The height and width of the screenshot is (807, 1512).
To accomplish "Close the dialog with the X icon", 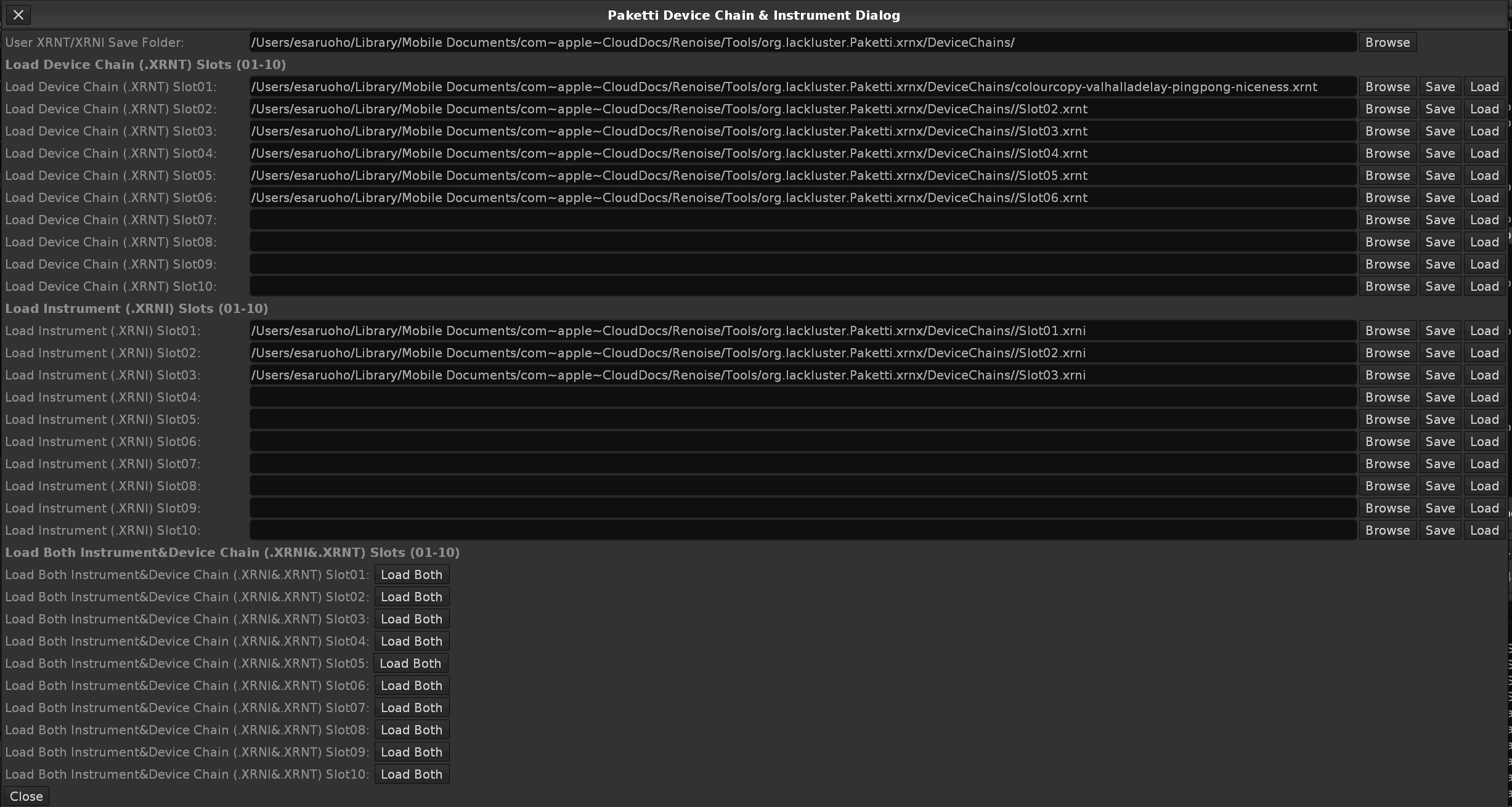I will 18,15.
